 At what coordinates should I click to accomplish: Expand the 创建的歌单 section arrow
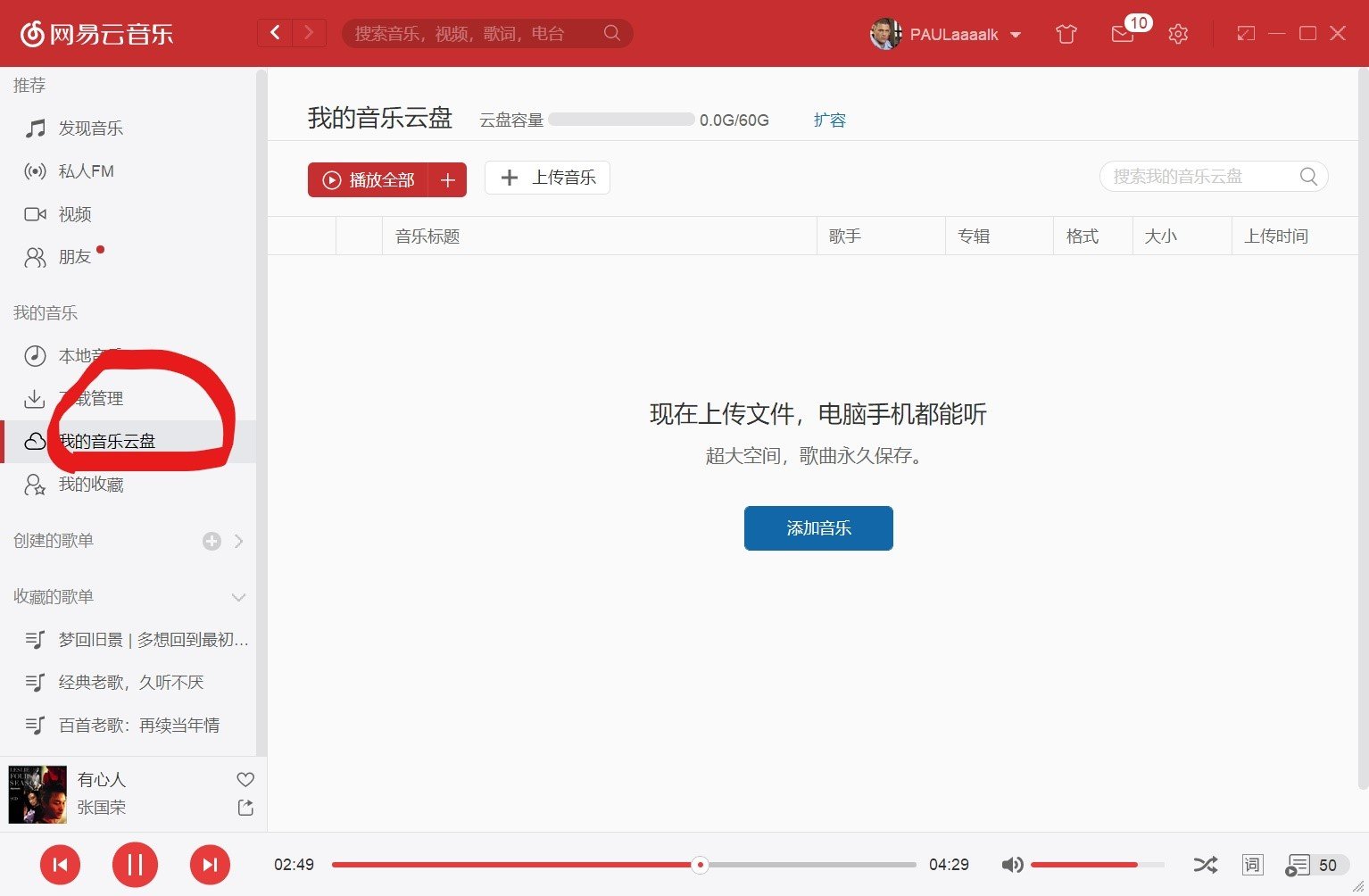[237, 541]
